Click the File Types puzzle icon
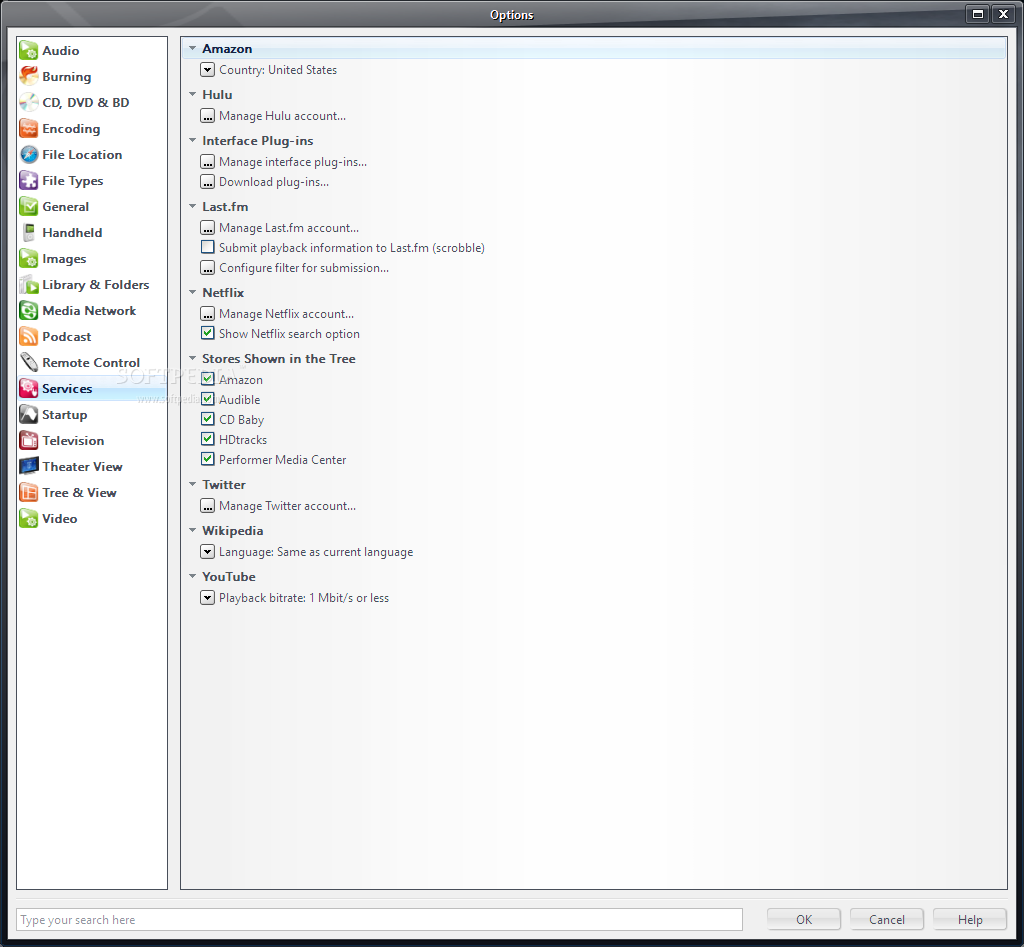 coord(29,181)
